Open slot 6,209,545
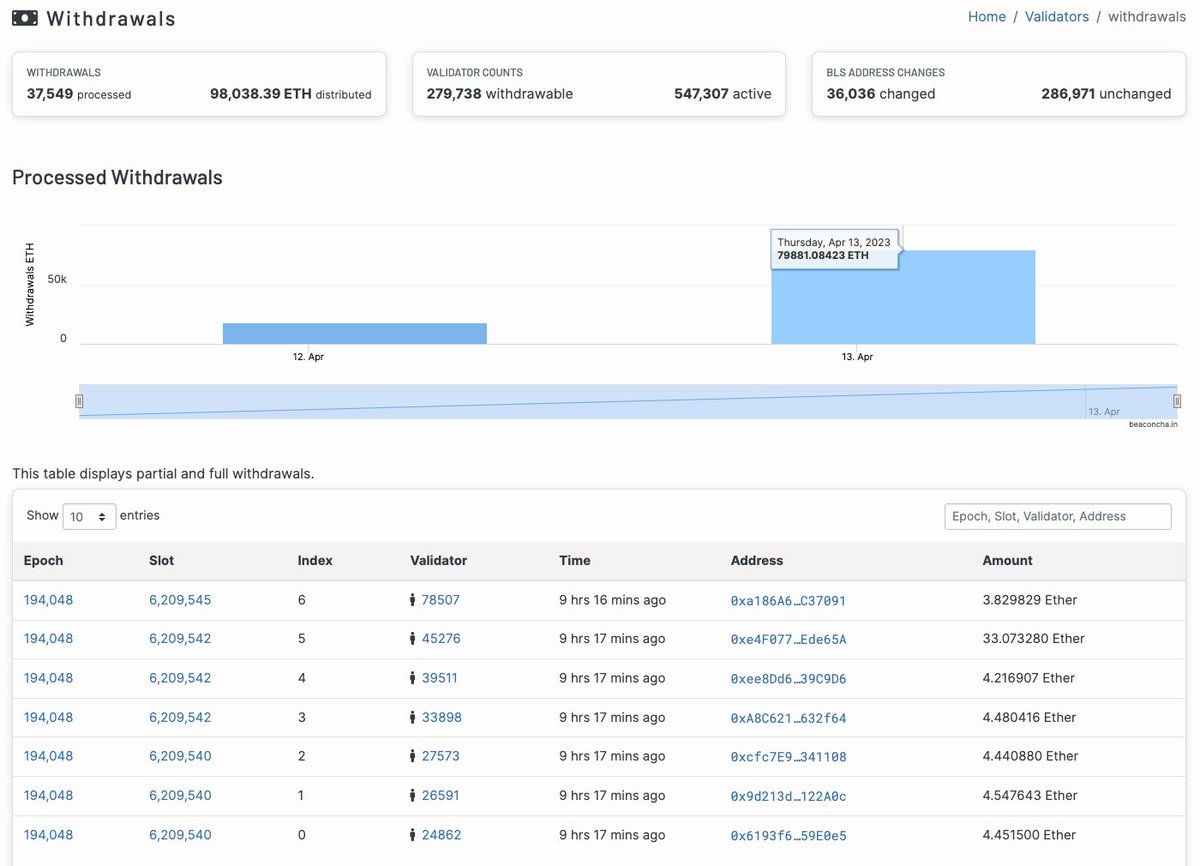 coord(180,600)
